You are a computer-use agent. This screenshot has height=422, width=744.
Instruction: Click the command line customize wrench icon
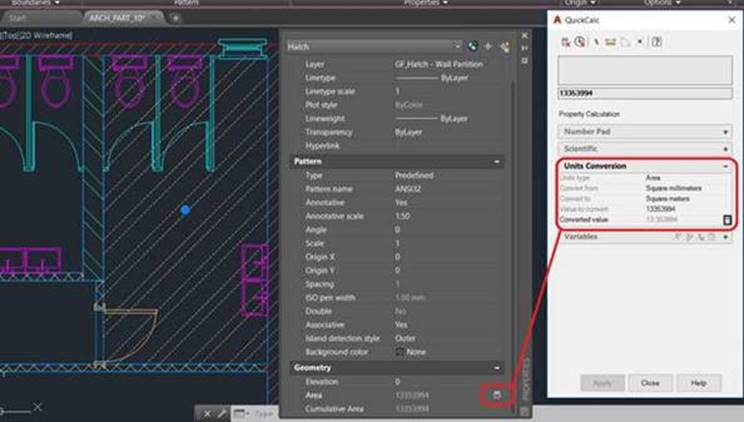tap(221, 414)
